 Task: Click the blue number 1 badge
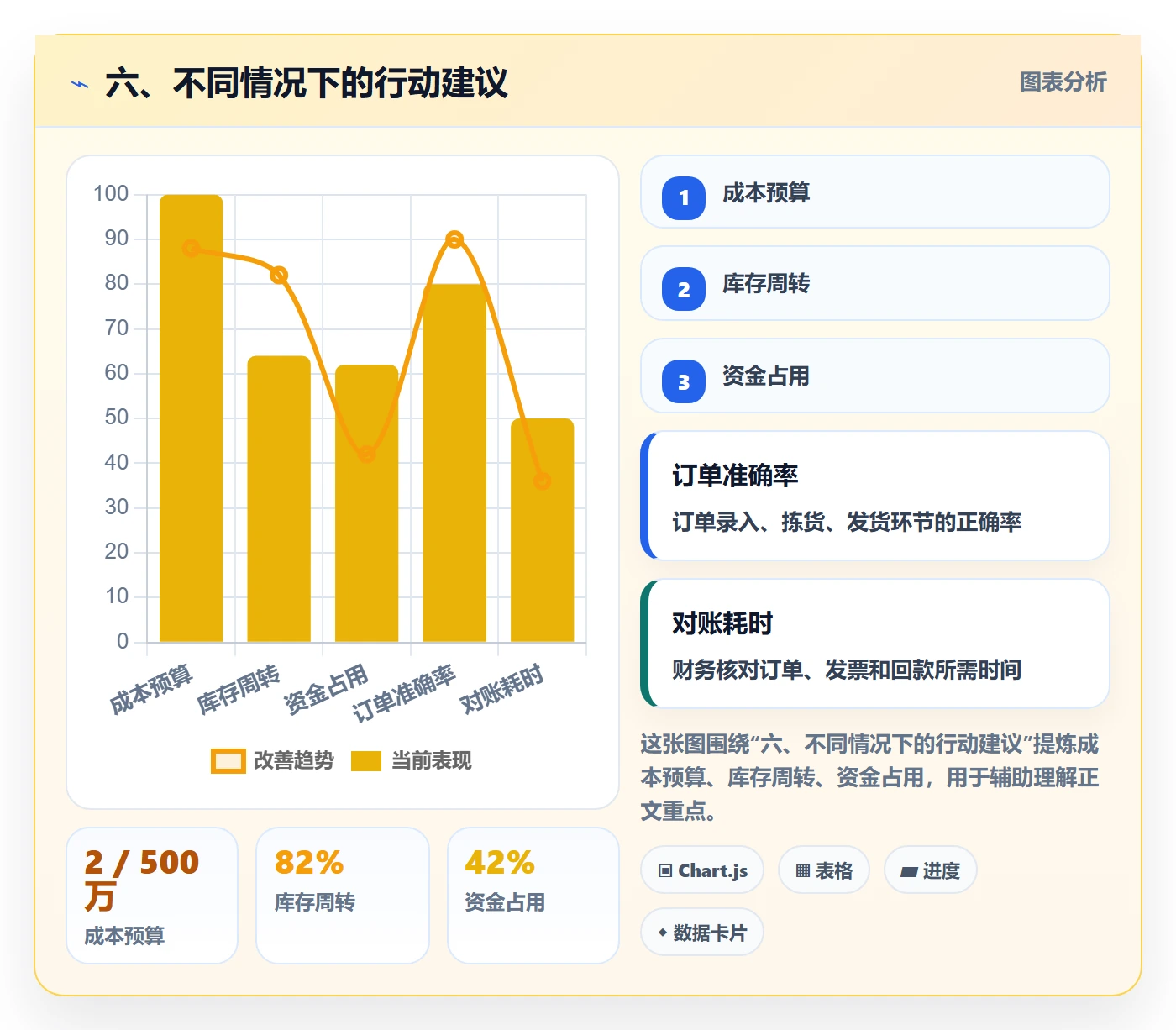click(684, 198)
